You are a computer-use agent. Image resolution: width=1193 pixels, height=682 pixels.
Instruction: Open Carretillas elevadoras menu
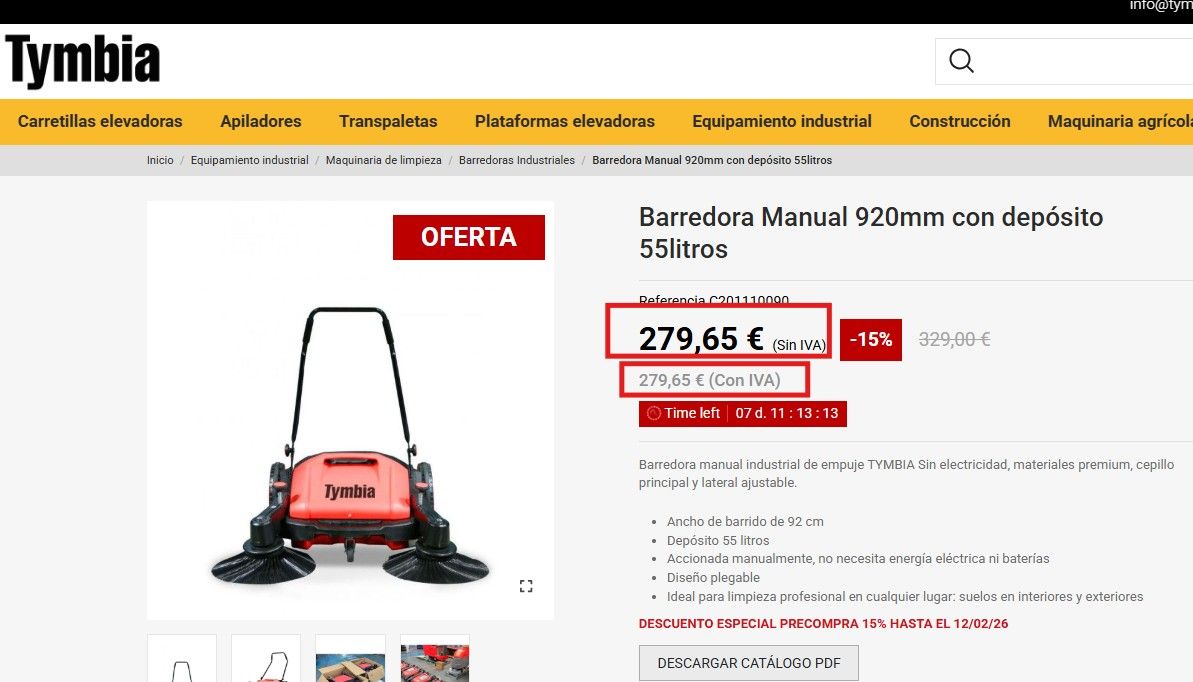100,121
